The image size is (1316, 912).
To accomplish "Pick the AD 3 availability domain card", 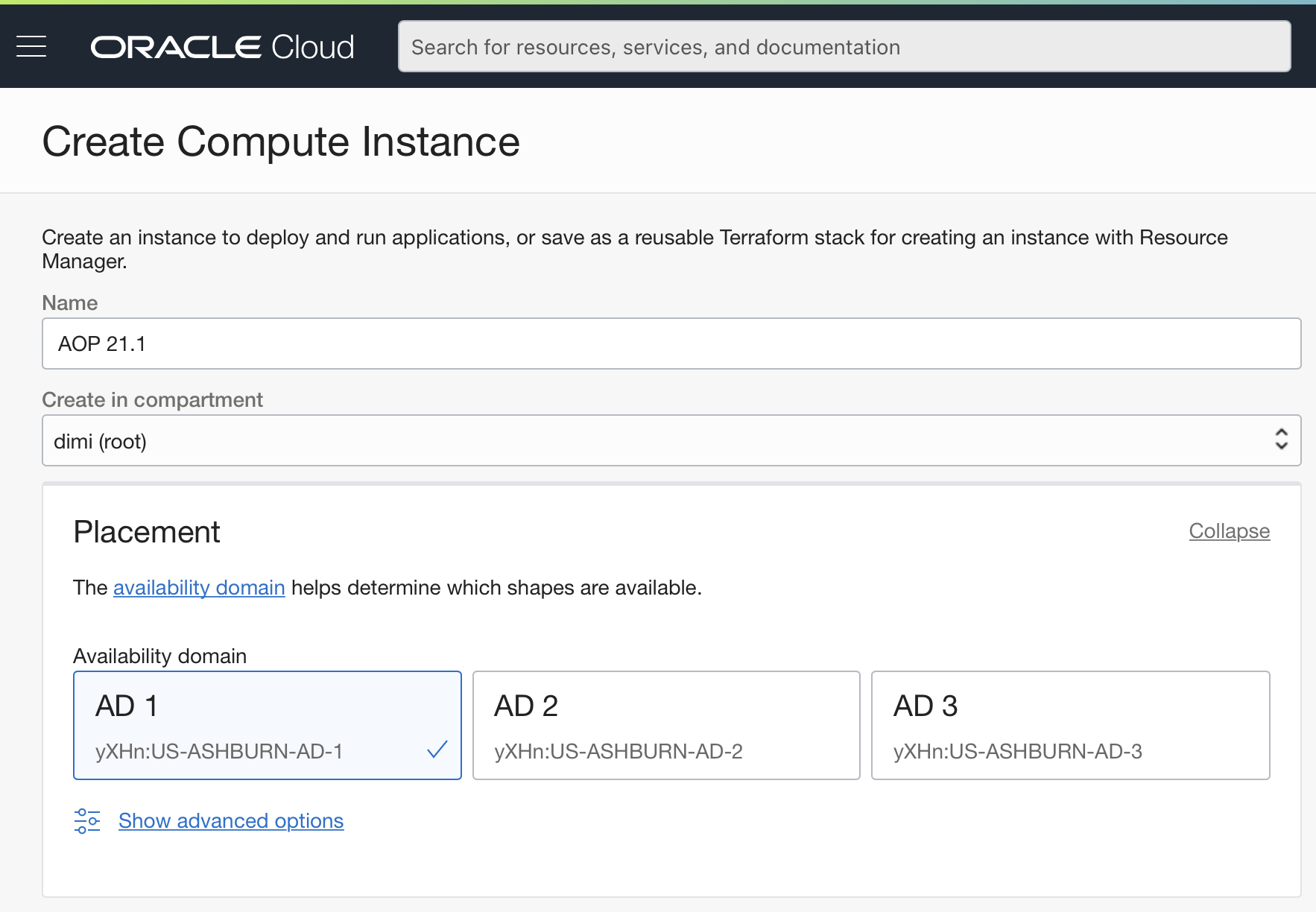I will click(x=1070, y=725).
